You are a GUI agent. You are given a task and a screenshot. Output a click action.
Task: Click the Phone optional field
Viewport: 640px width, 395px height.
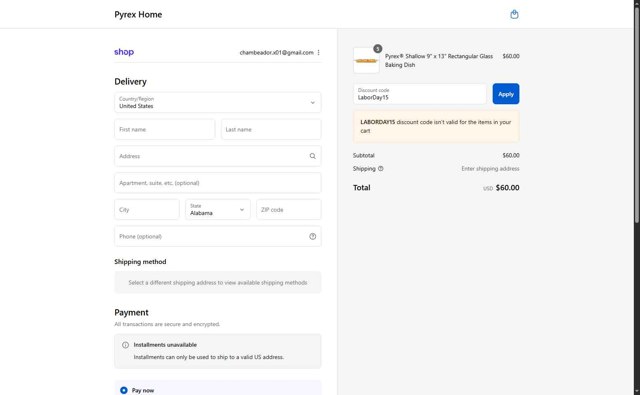pyautogui.click(x=218, y=236)
